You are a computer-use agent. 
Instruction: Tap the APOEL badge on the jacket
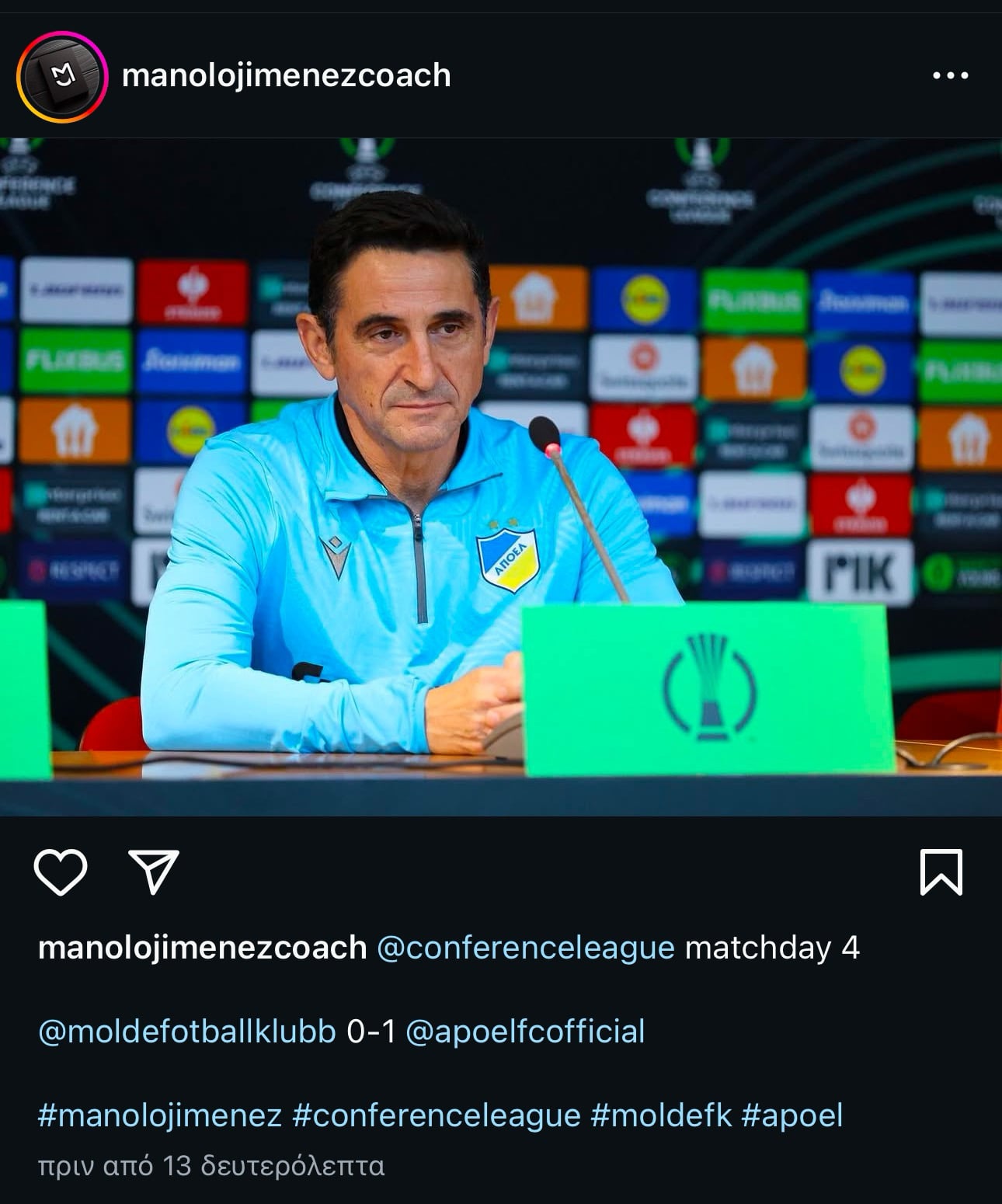(507, 557)
